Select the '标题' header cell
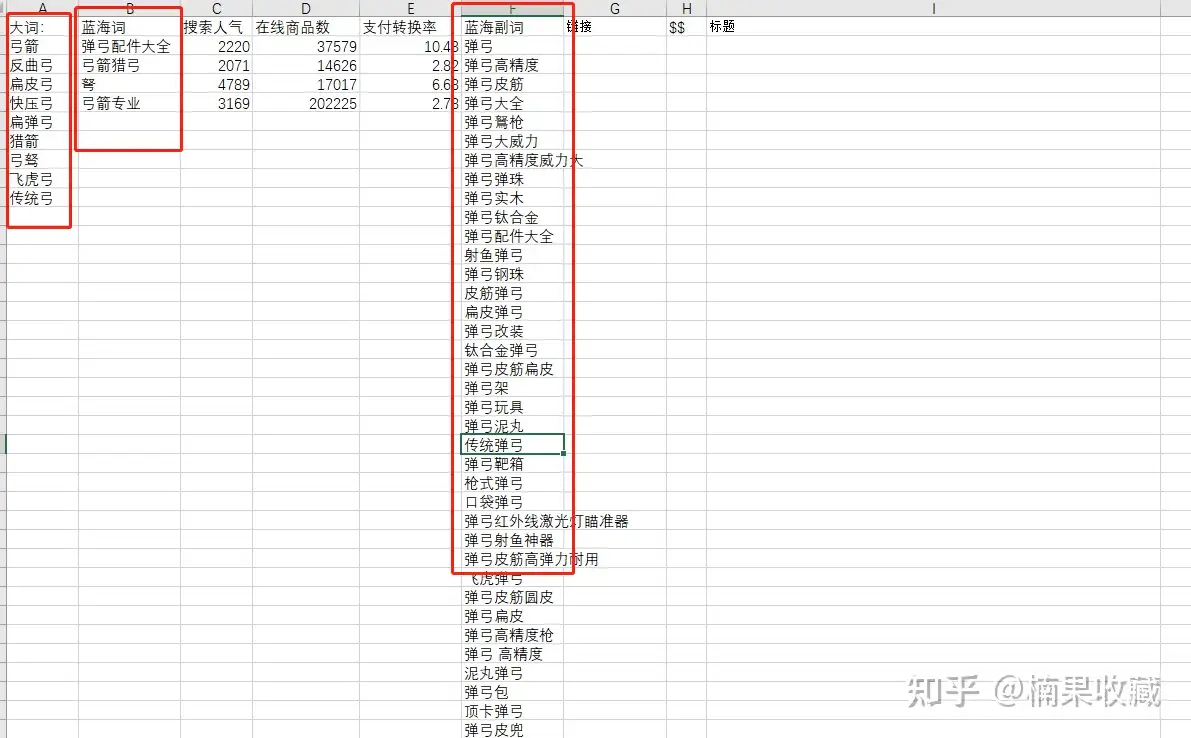Screen dimensions: 1191x738 click(x=934, y=27)
